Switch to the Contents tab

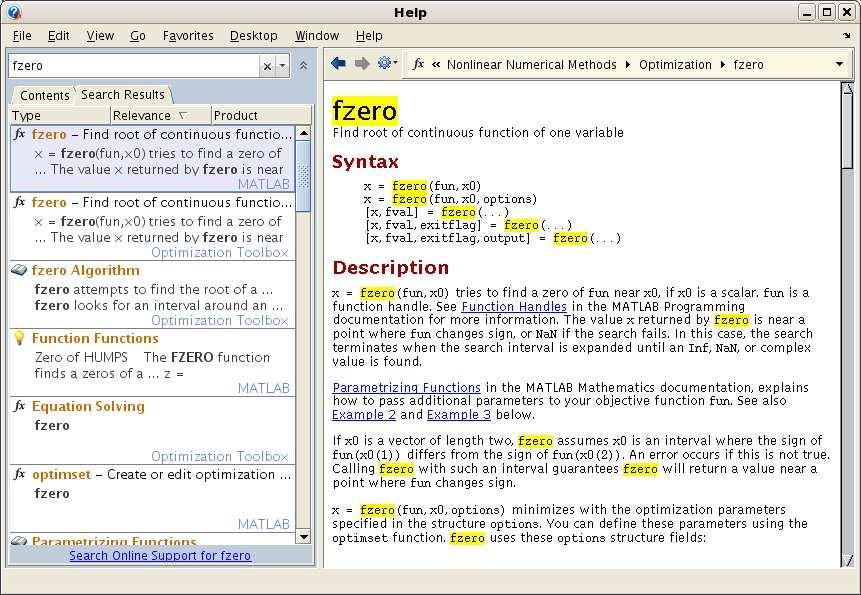(44, 95)
